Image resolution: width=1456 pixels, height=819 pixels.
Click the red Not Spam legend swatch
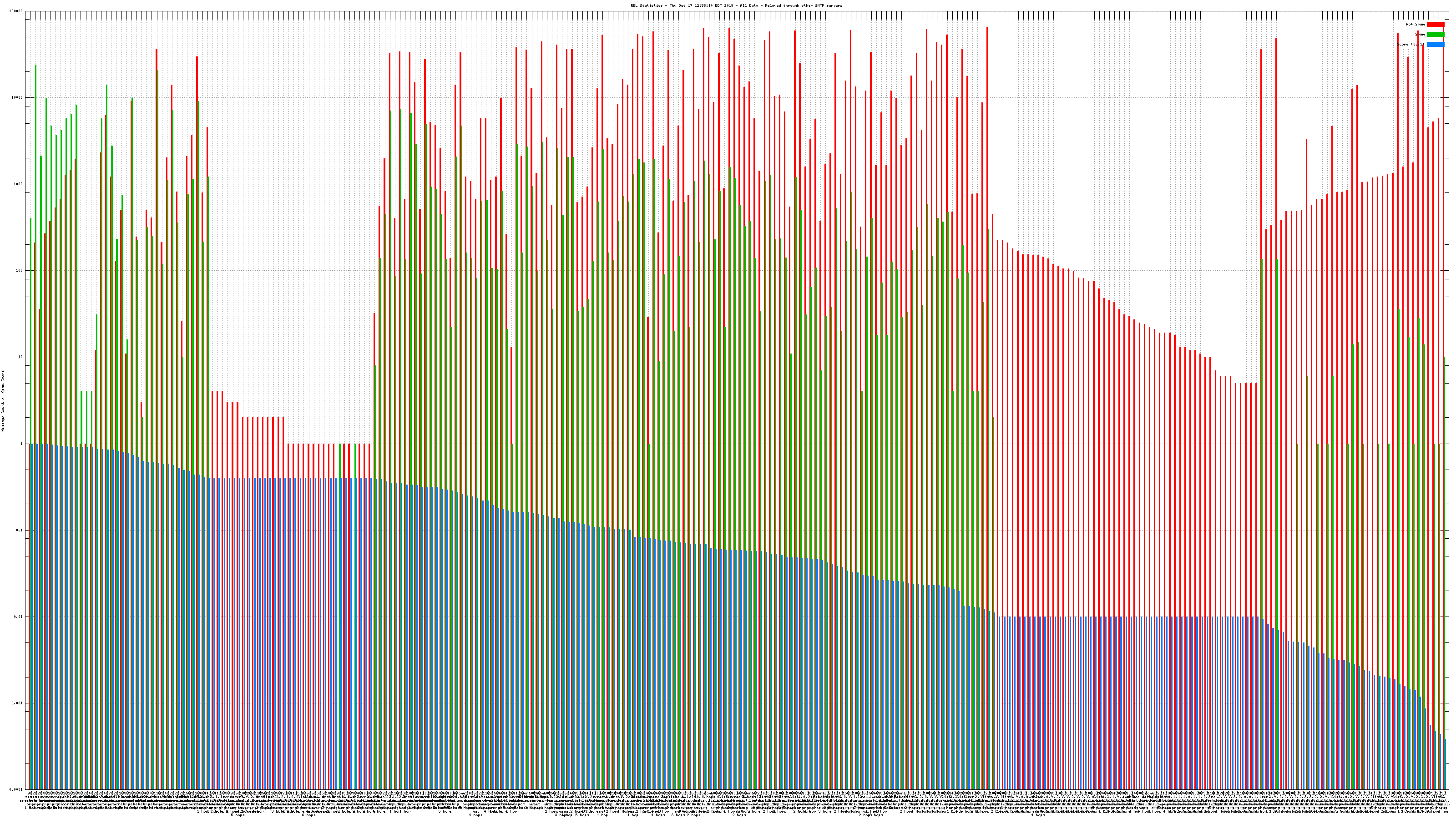coord(1435,24)
